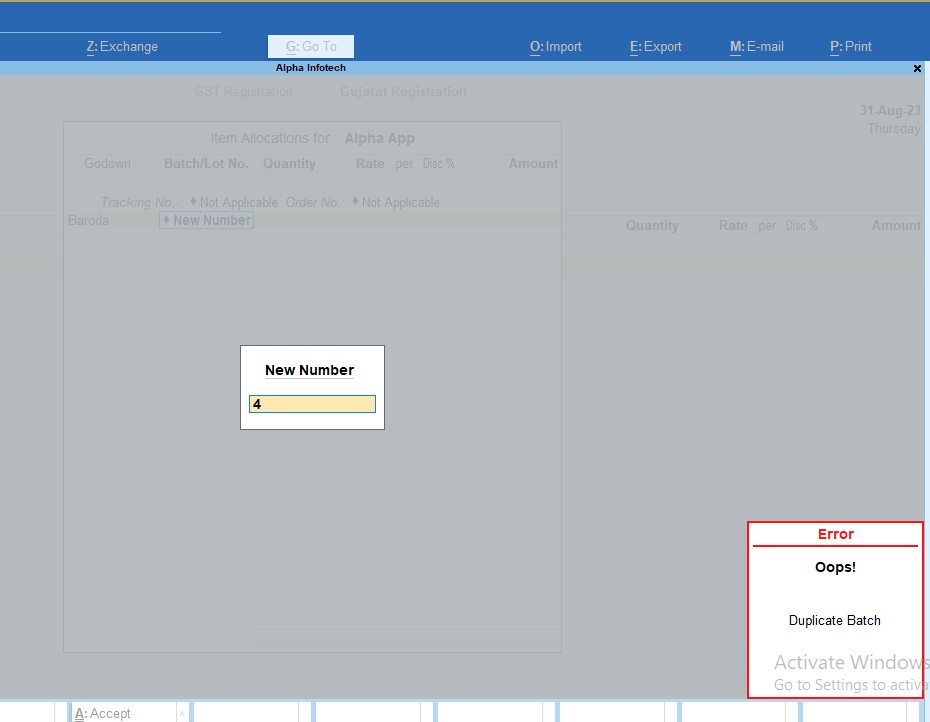Click the New Number input field

311,403
